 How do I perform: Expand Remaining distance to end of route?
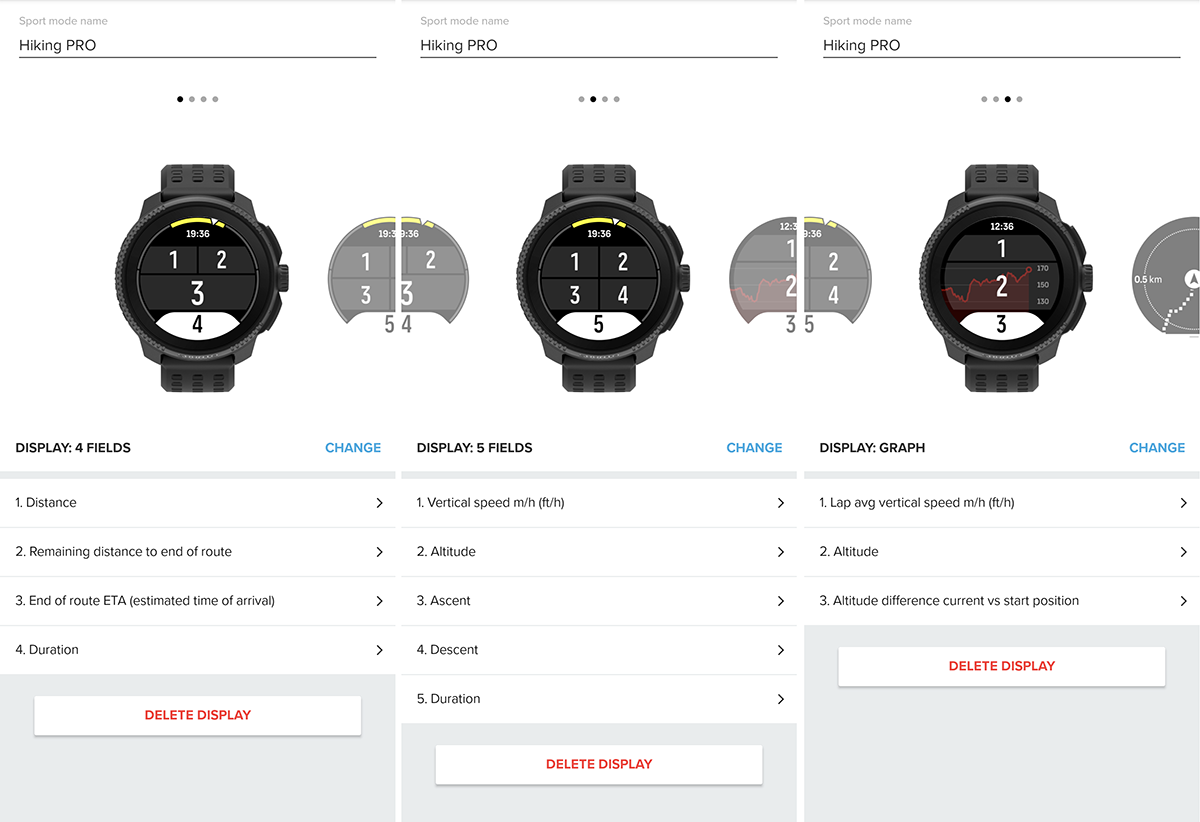pyautogui.click(x=198, y=552)
